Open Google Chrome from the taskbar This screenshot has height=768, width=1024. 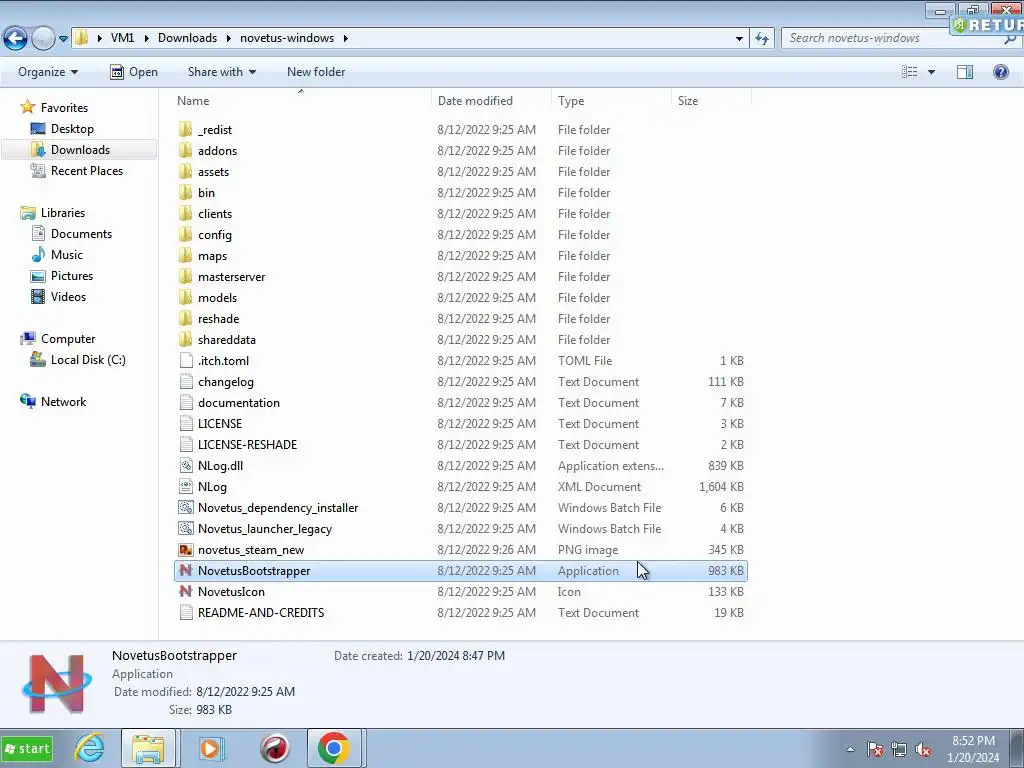point(334,748)
